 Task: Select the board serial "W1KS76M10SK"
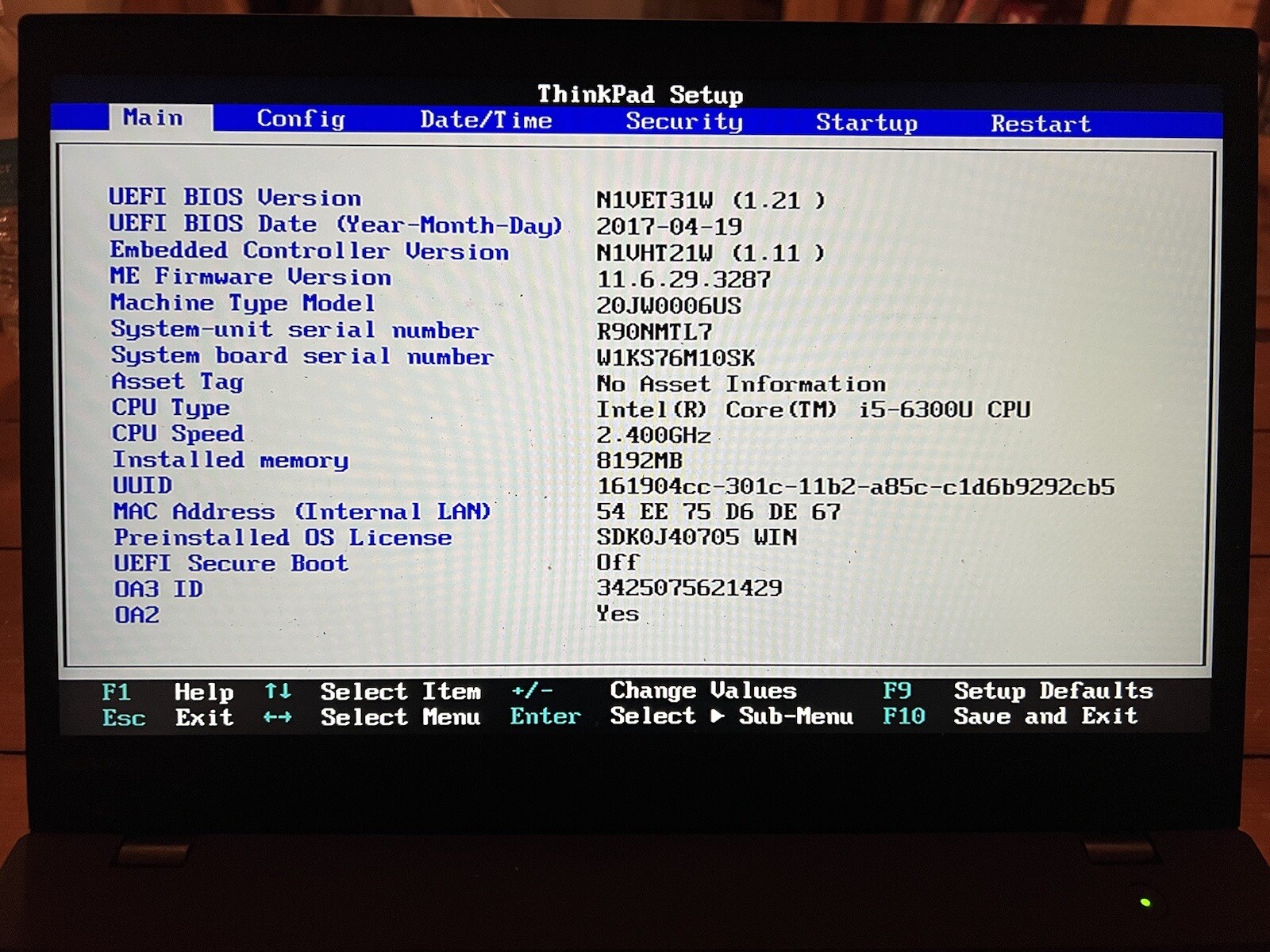tap(676, 358)
